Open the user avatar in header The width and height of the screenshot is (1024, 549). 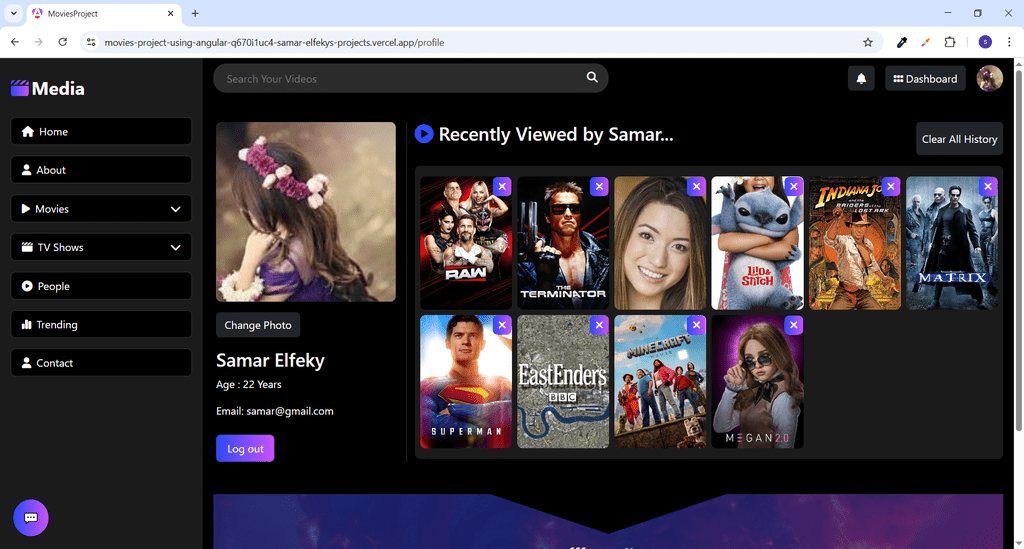989,78
